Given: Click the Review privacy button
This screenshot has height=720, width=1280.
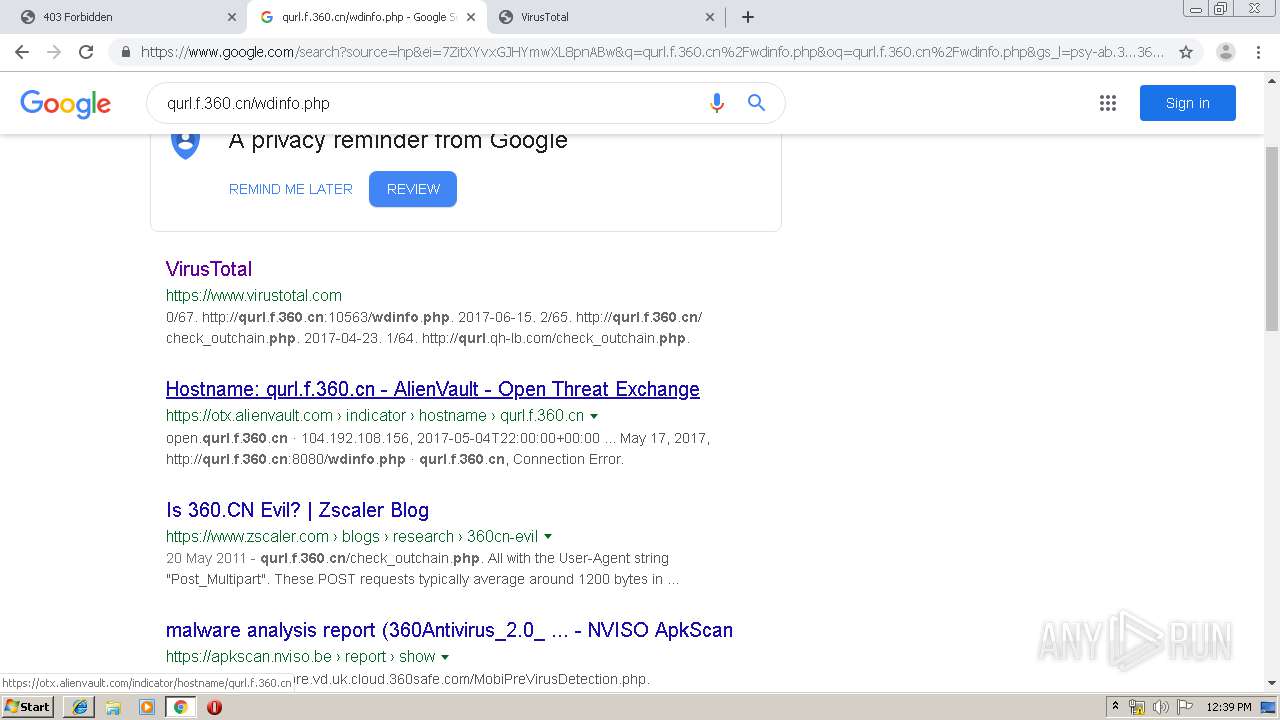Looking at the screenshot, I should (413, 189).
